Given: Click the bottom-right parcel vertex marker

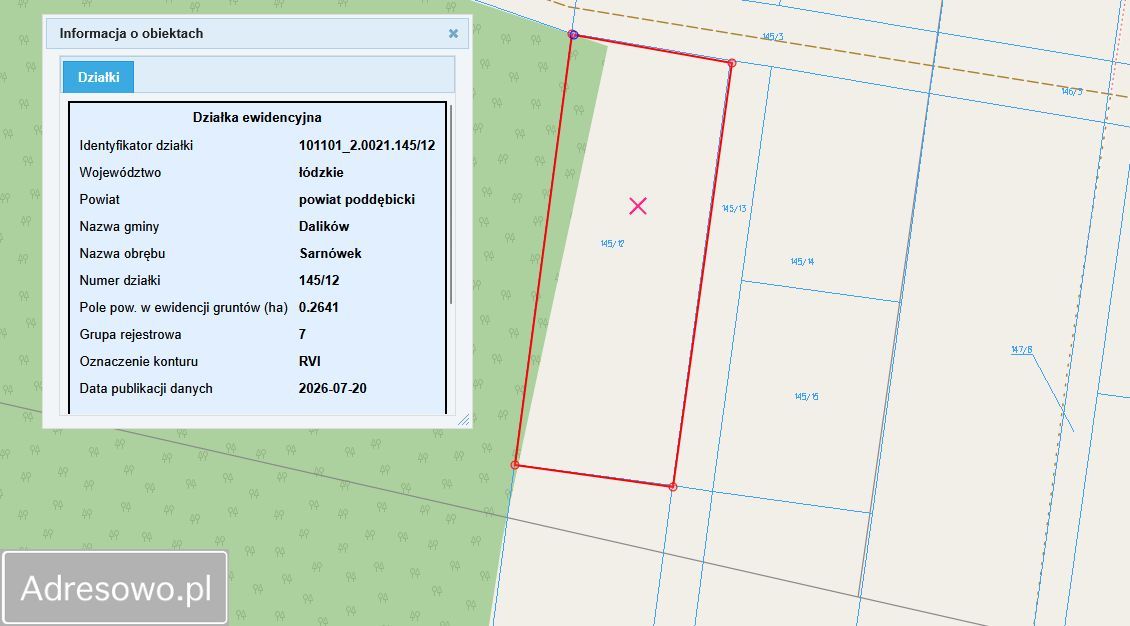Looking at the screenshot, I should [672, 487].
